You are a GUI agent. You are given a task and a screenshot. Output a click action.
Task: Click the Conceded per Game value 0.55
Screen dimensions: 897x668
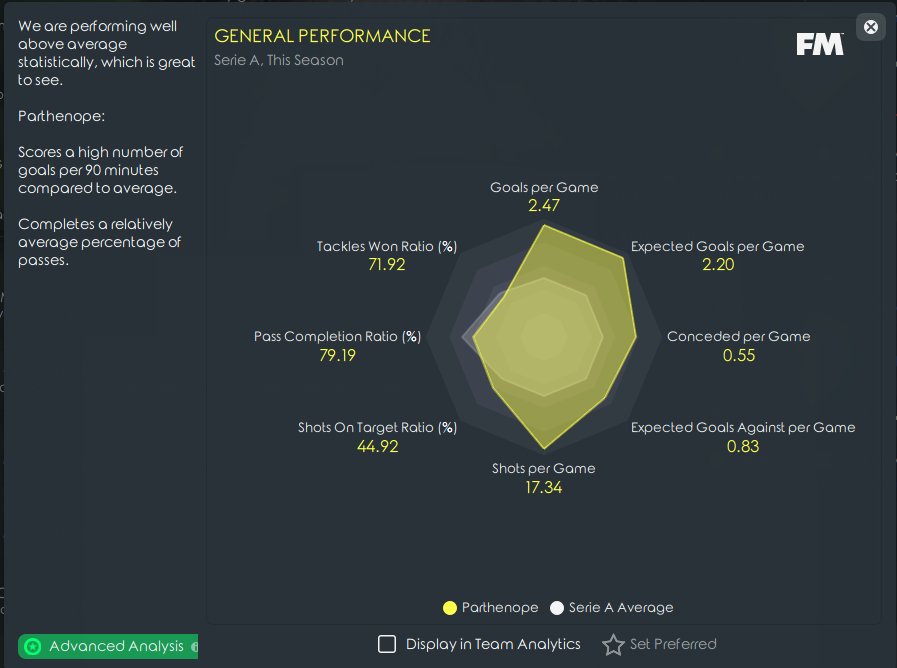[739, 355]
